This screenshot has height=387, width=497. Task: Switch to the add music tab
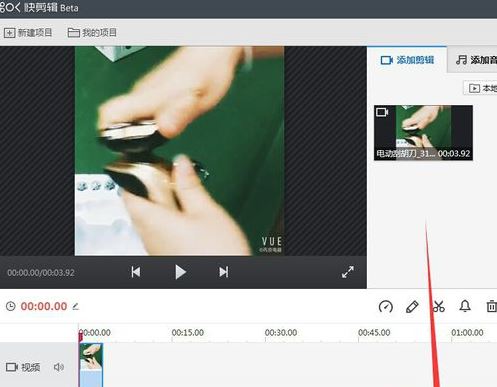pyautogui.click(x=476, y=60)
